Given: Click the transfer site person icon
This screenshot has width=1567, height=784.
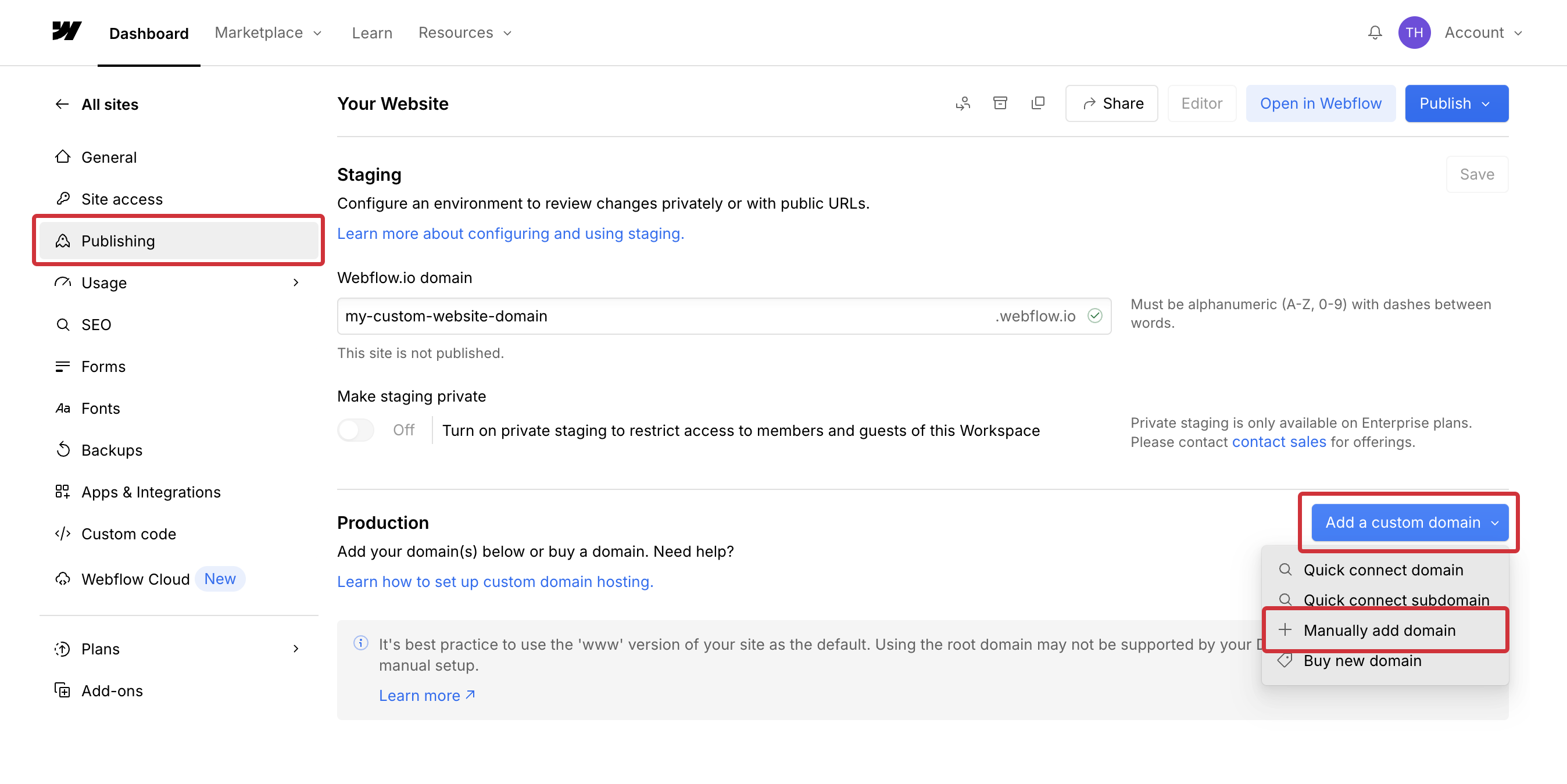Looking at the screenshot, I should 963,103.
